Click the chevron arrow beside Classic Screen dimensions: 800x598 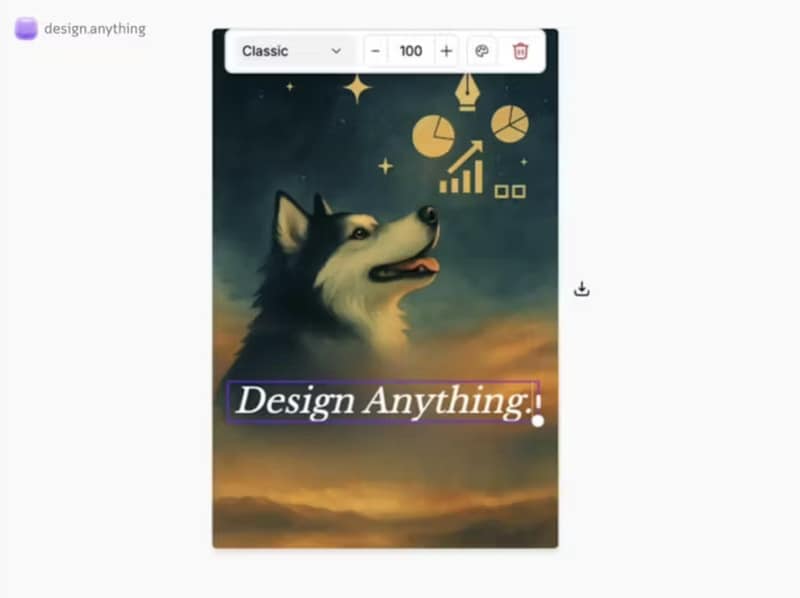tap(336, 51)
